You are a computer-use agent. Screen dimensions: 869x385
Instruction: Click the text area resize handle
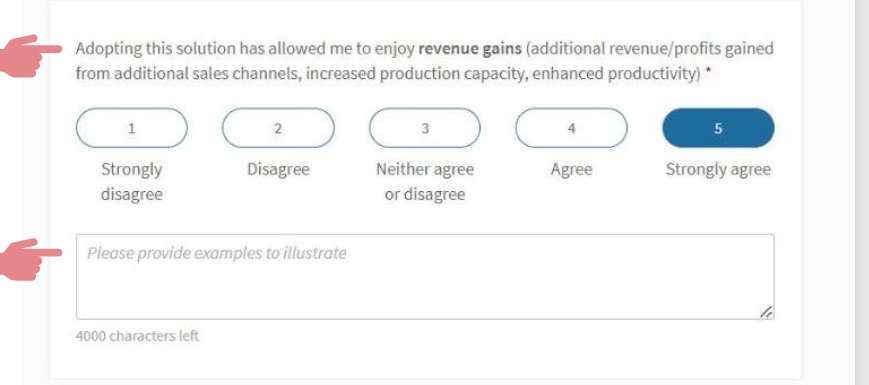[x=766, y=312]
